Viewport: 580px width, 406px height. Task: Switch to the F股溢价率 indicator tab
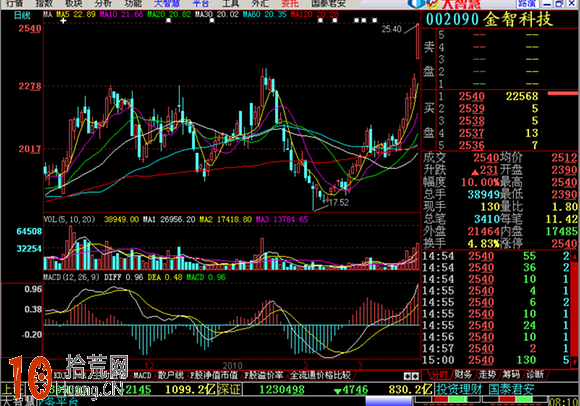264,375
